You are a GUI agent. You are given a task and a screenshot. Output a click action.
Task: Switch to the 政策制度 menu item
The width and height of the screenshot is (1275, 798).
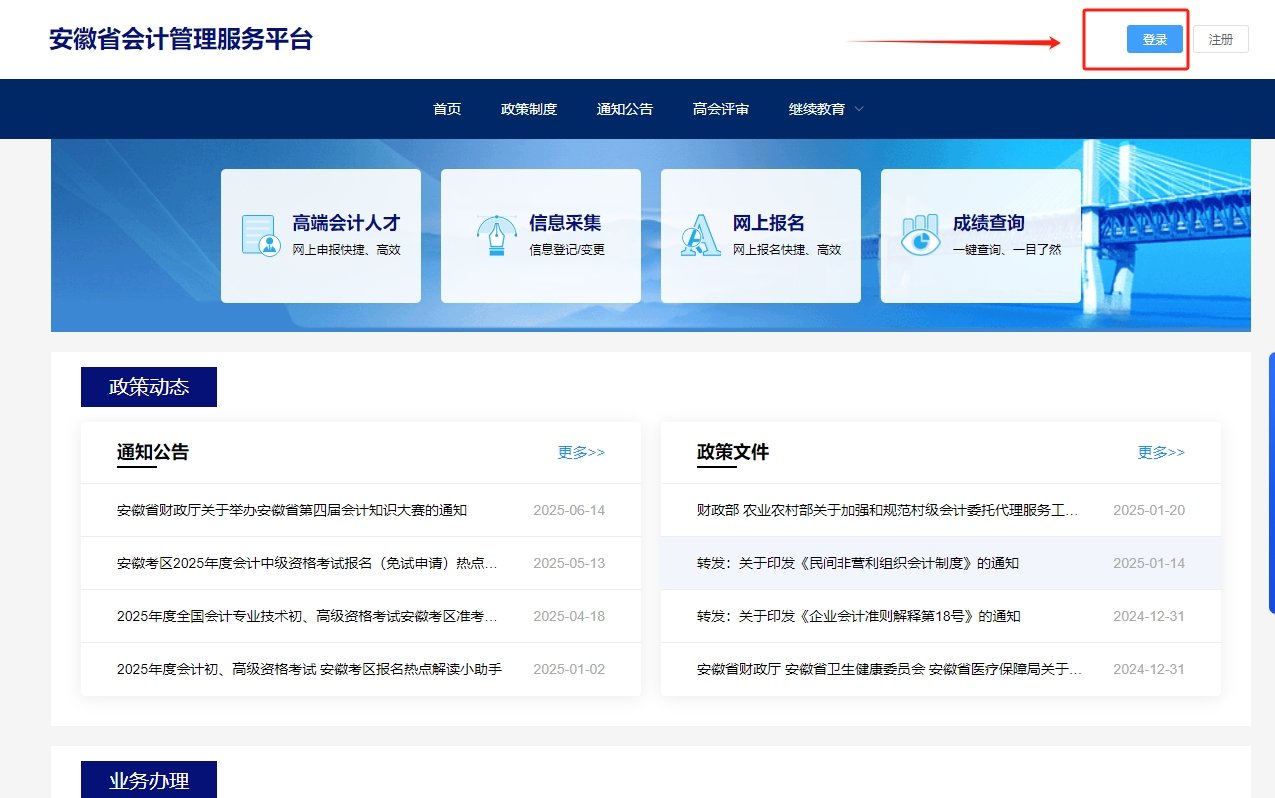(529, 109)
